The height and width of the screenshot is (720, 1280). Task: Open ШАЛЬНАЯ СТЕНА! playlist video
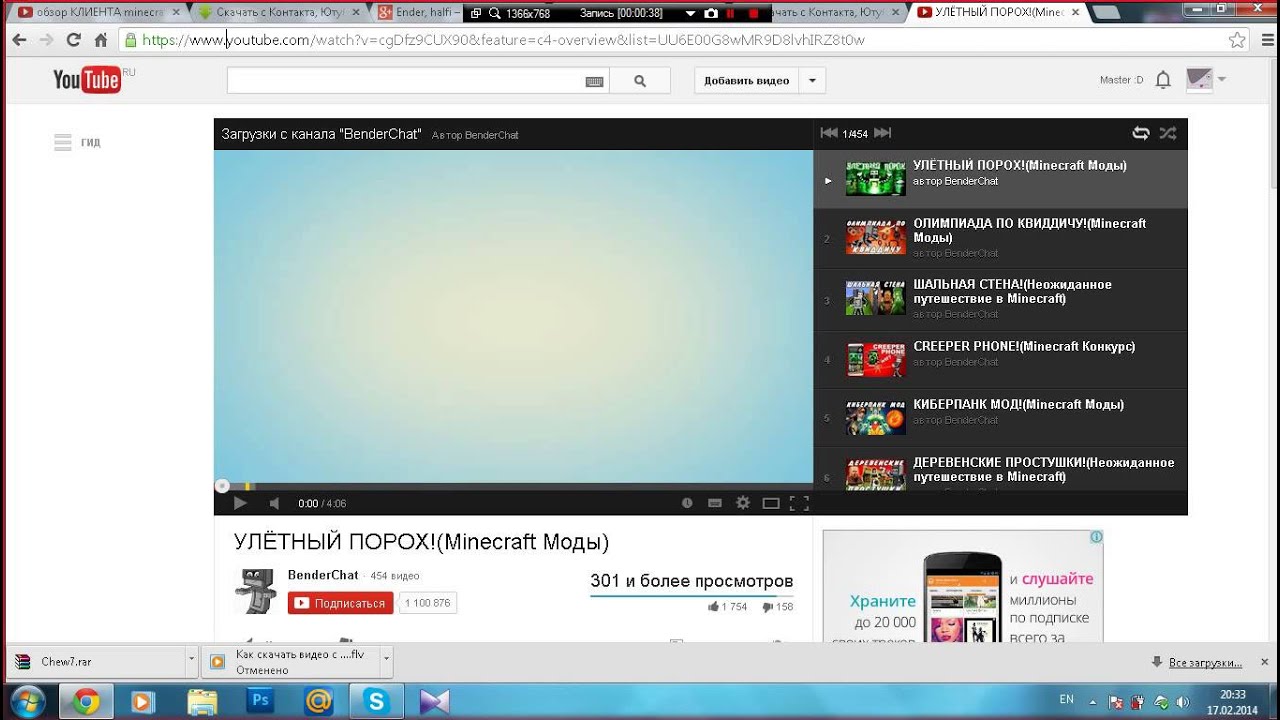(x=1000, y=300)
